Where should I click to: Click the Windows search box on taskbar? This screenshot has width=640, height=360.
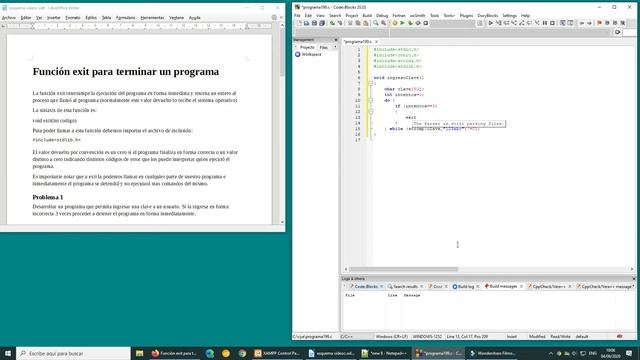tap(73, 353)
